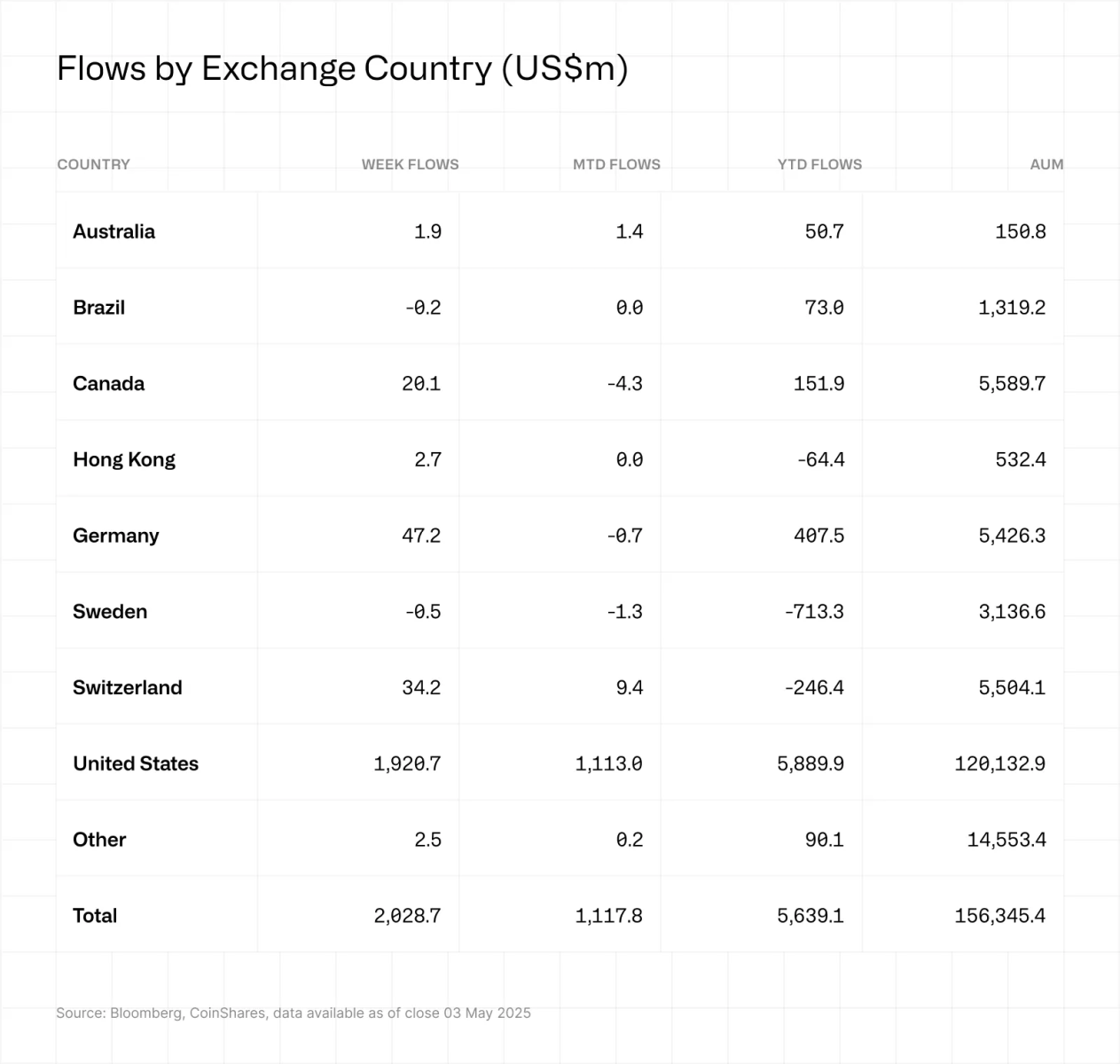Select the Sweden row label

point(110,612)
